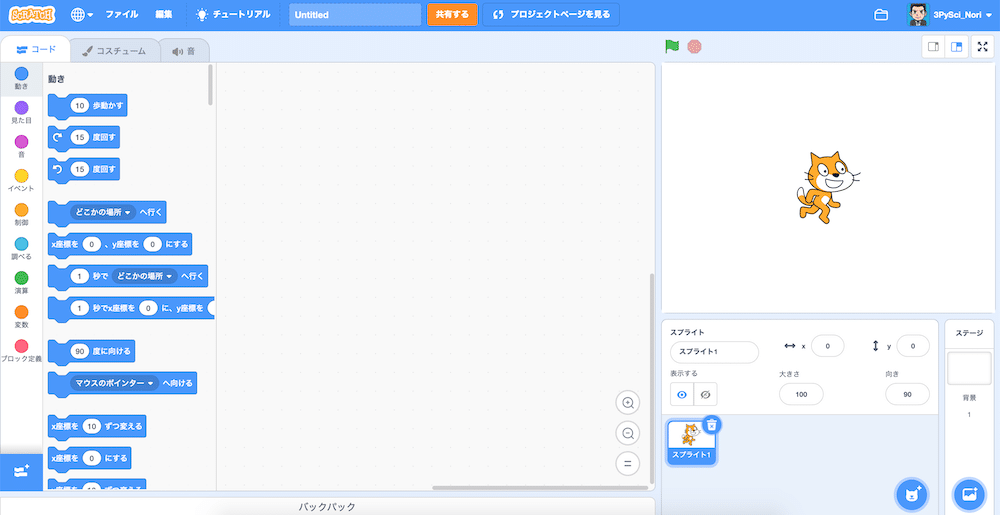The height and width of the screenshot is (515, 1000).
Task: Show the sprite with eye icon
Action: click(x=682, y=395)
